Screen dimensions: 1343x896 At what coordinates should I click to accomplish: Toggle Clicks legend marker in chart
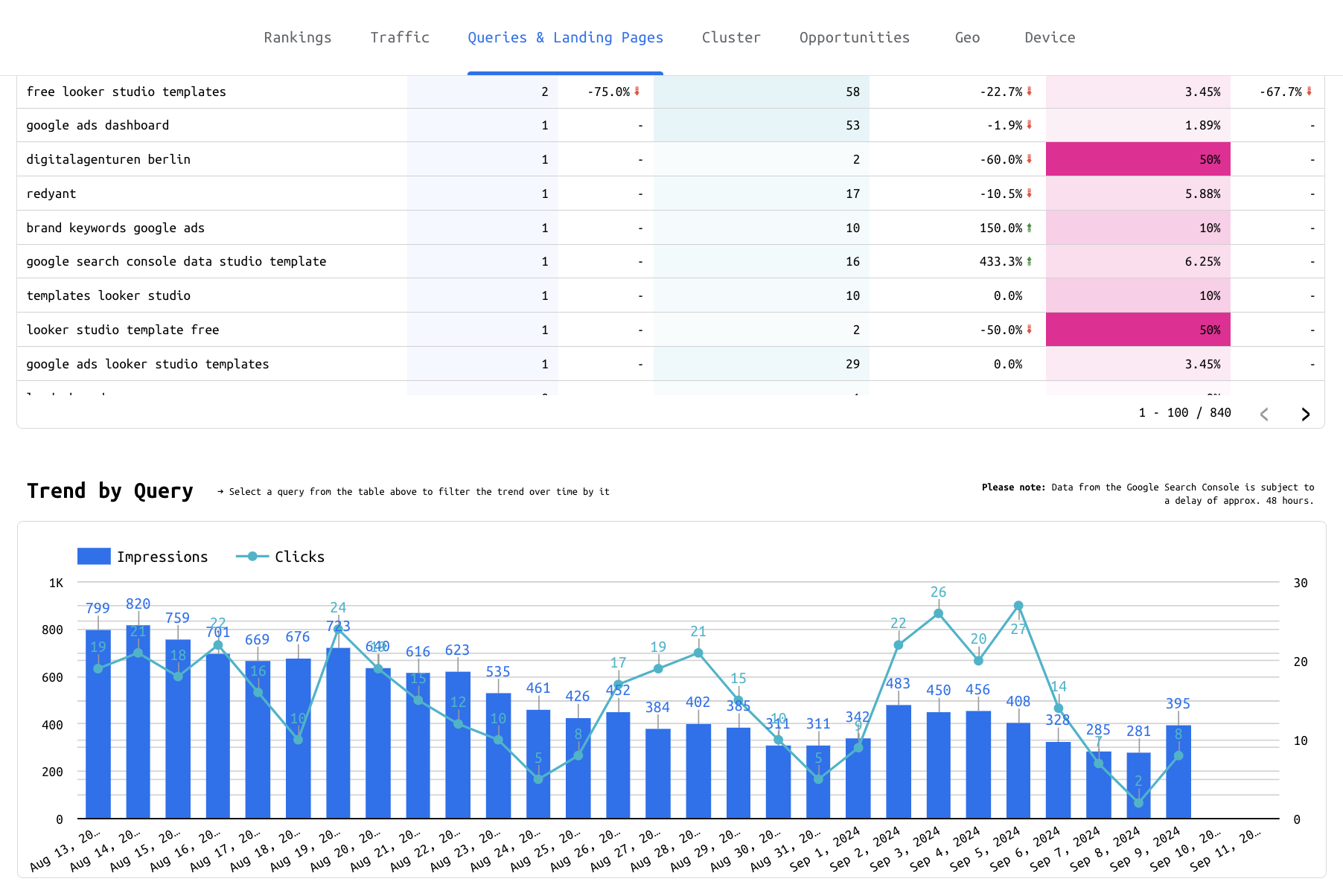pyautogui.click(x=252, y=556)
